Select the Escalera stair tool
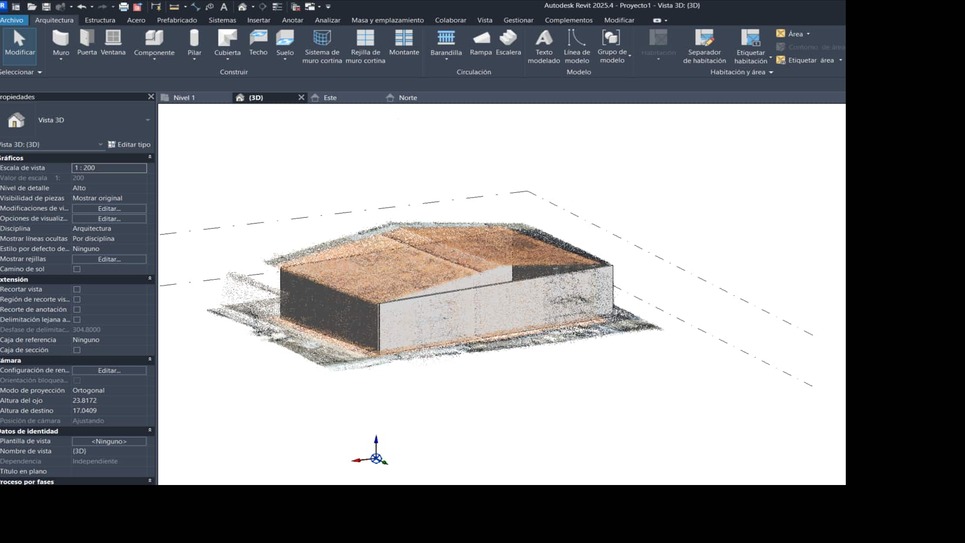Screen dimensions: 965x543 tap(508, 43)
